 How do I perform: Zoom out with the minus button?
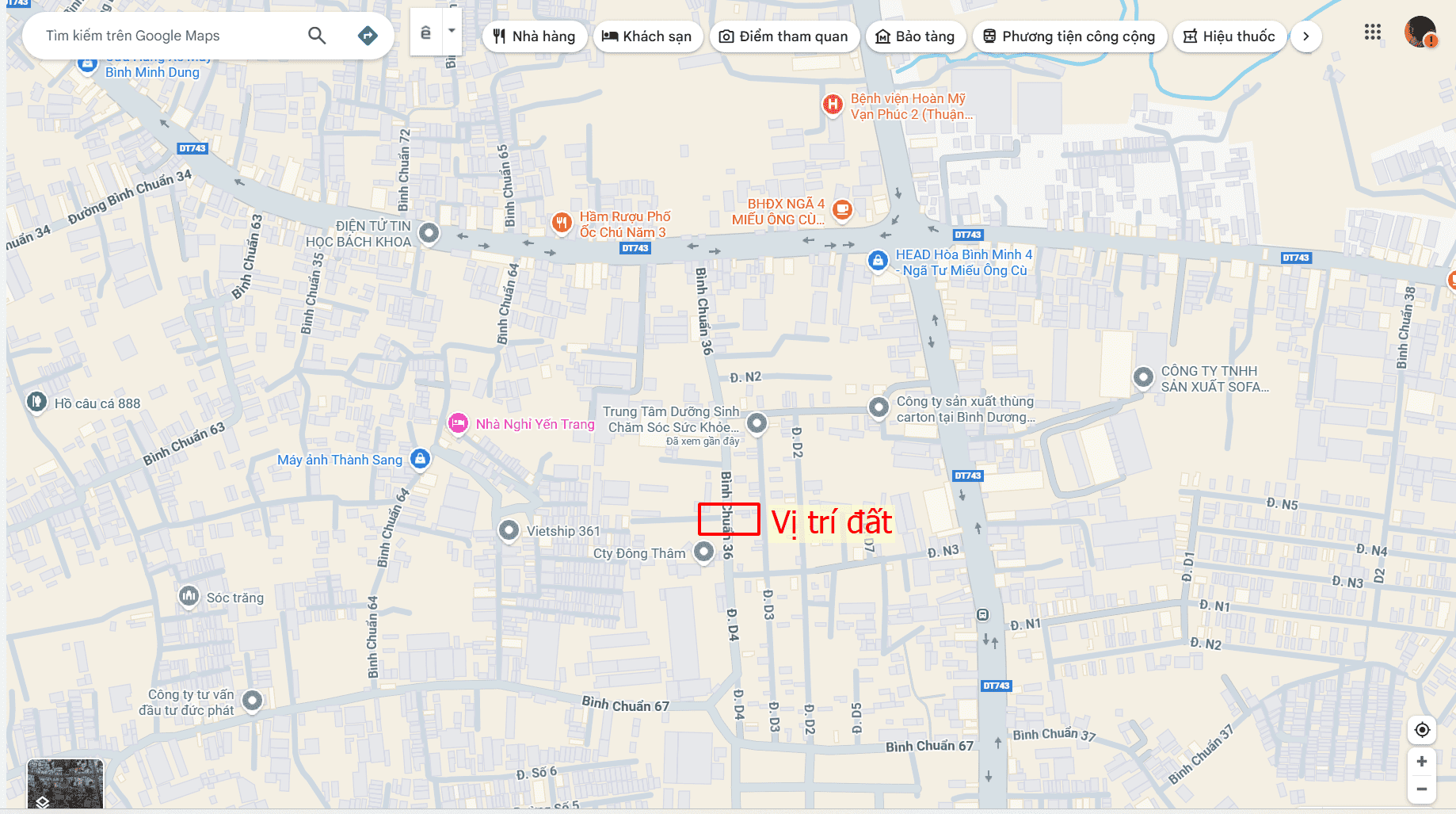pos(1422,789)
